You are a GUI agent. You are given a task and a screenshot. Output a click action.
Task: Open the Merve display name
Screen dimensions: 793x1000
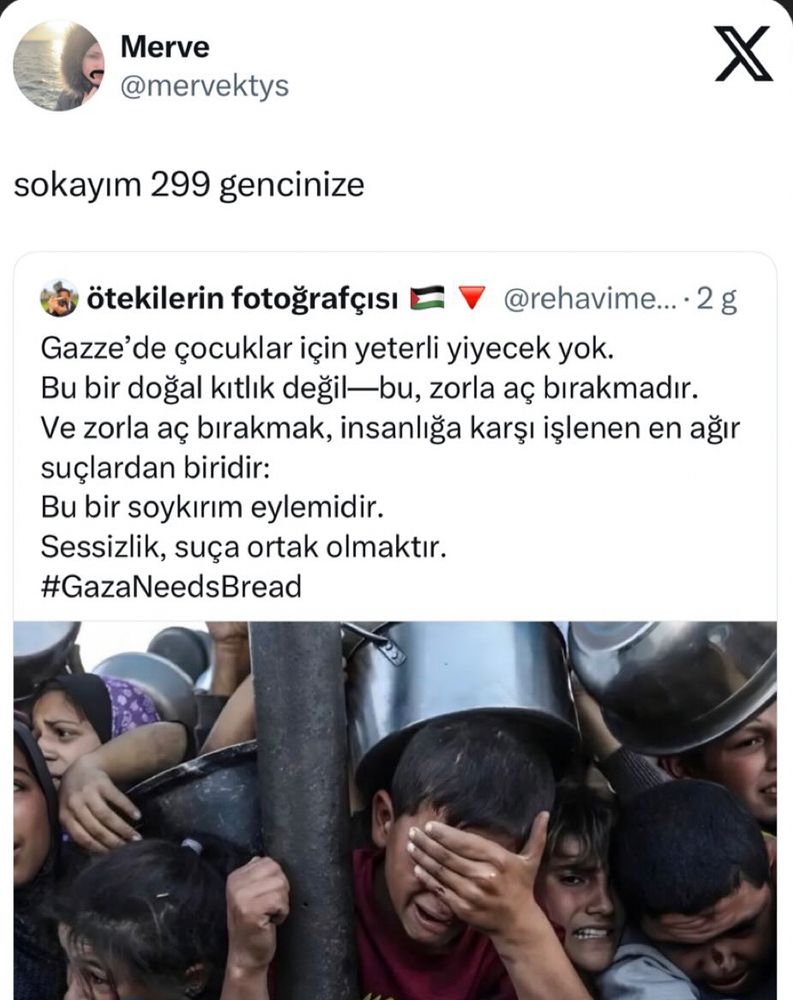(x=165, y=47)
